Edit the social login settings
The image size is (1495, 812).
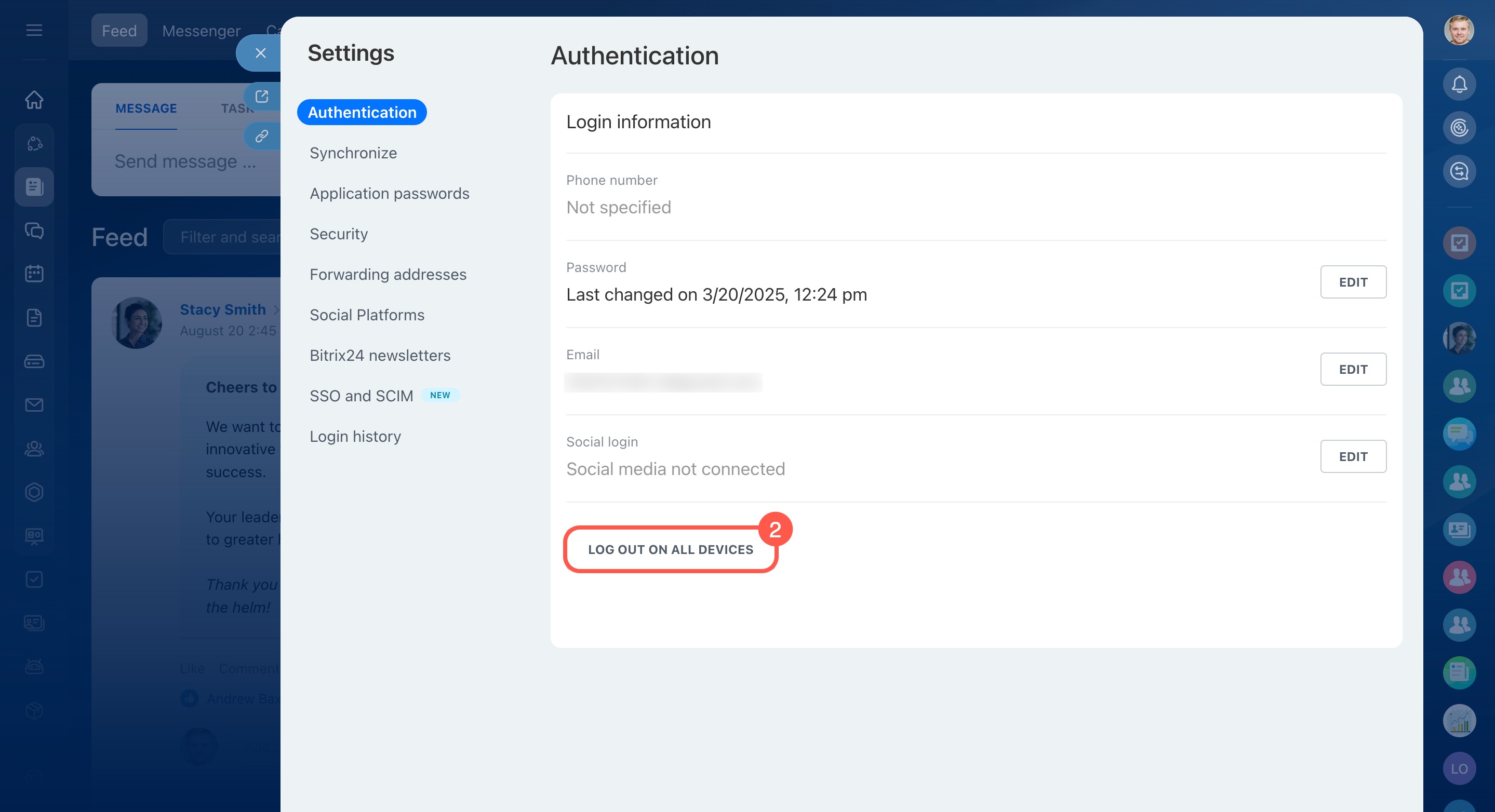click(x=1352, y=457)
